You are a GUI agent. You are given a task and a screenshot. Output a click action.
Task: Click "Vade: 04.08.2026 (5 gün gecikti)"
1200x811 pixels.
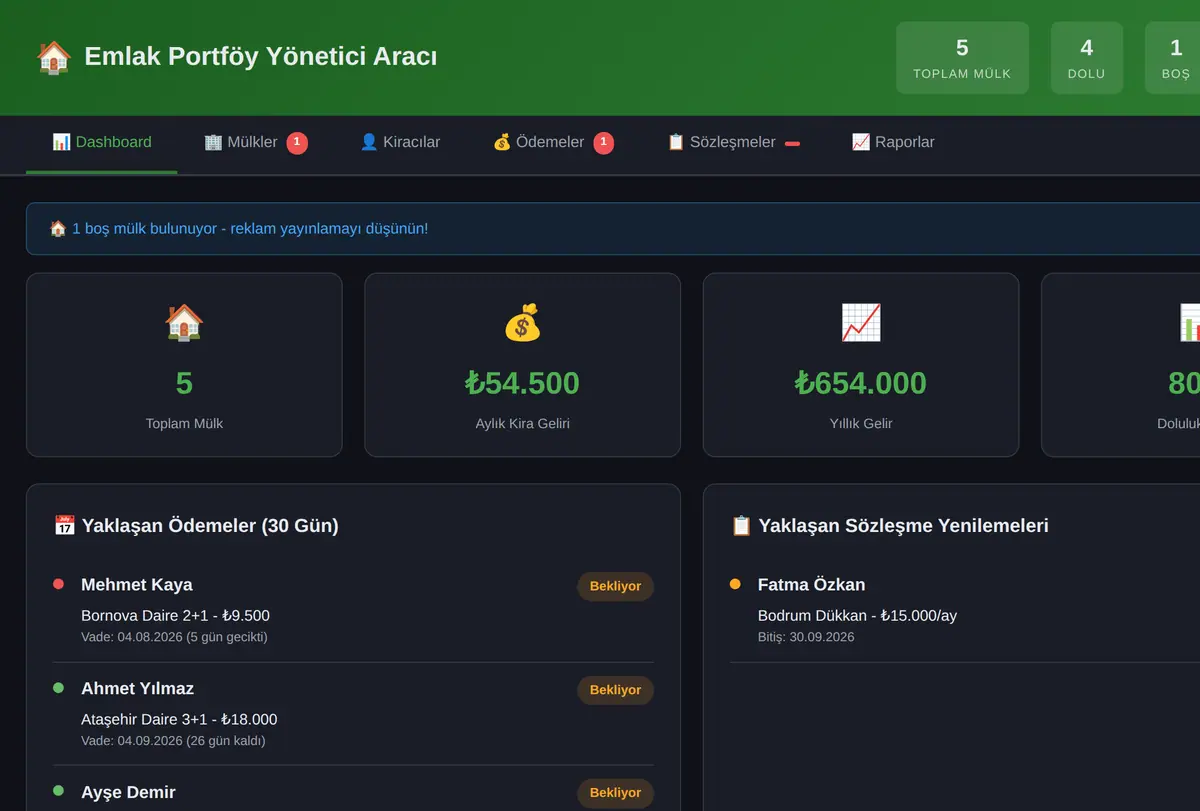[174, 637]
